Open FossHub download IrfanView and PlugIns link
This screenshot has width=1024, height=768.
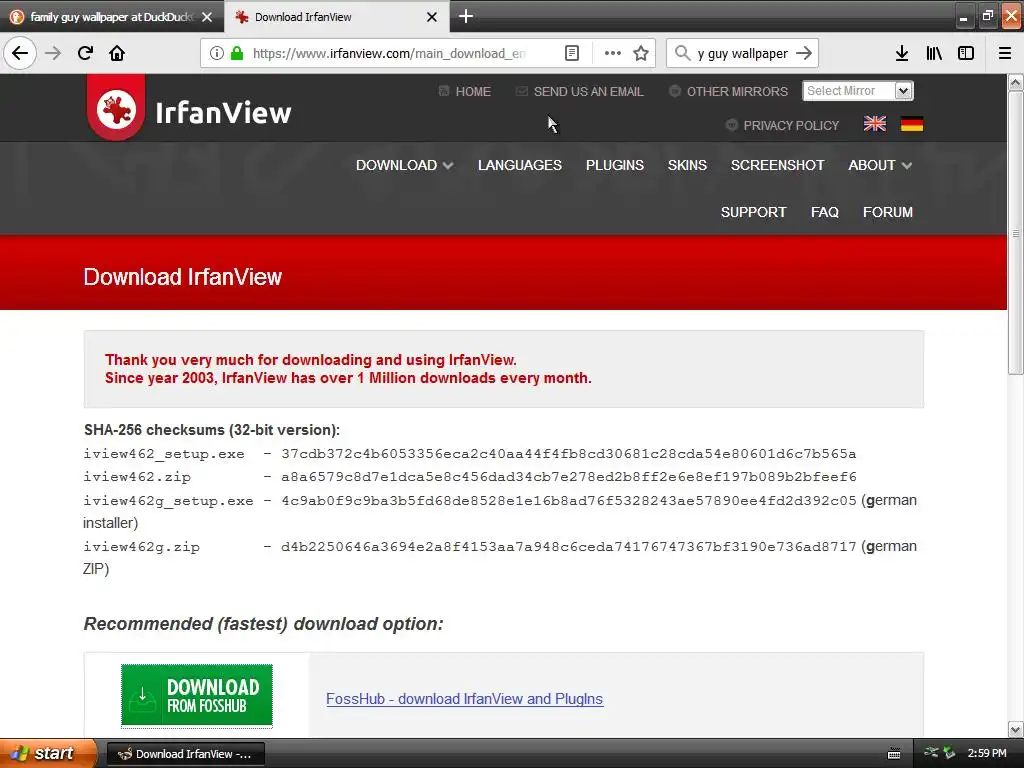(x=464, y=699)
